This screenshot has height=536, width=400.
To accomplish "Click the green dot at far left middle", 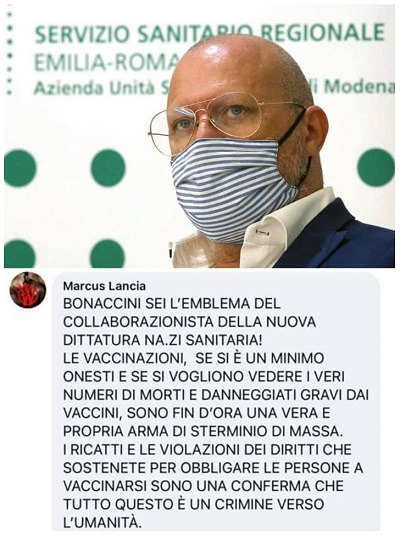I will tap(20, 169).
